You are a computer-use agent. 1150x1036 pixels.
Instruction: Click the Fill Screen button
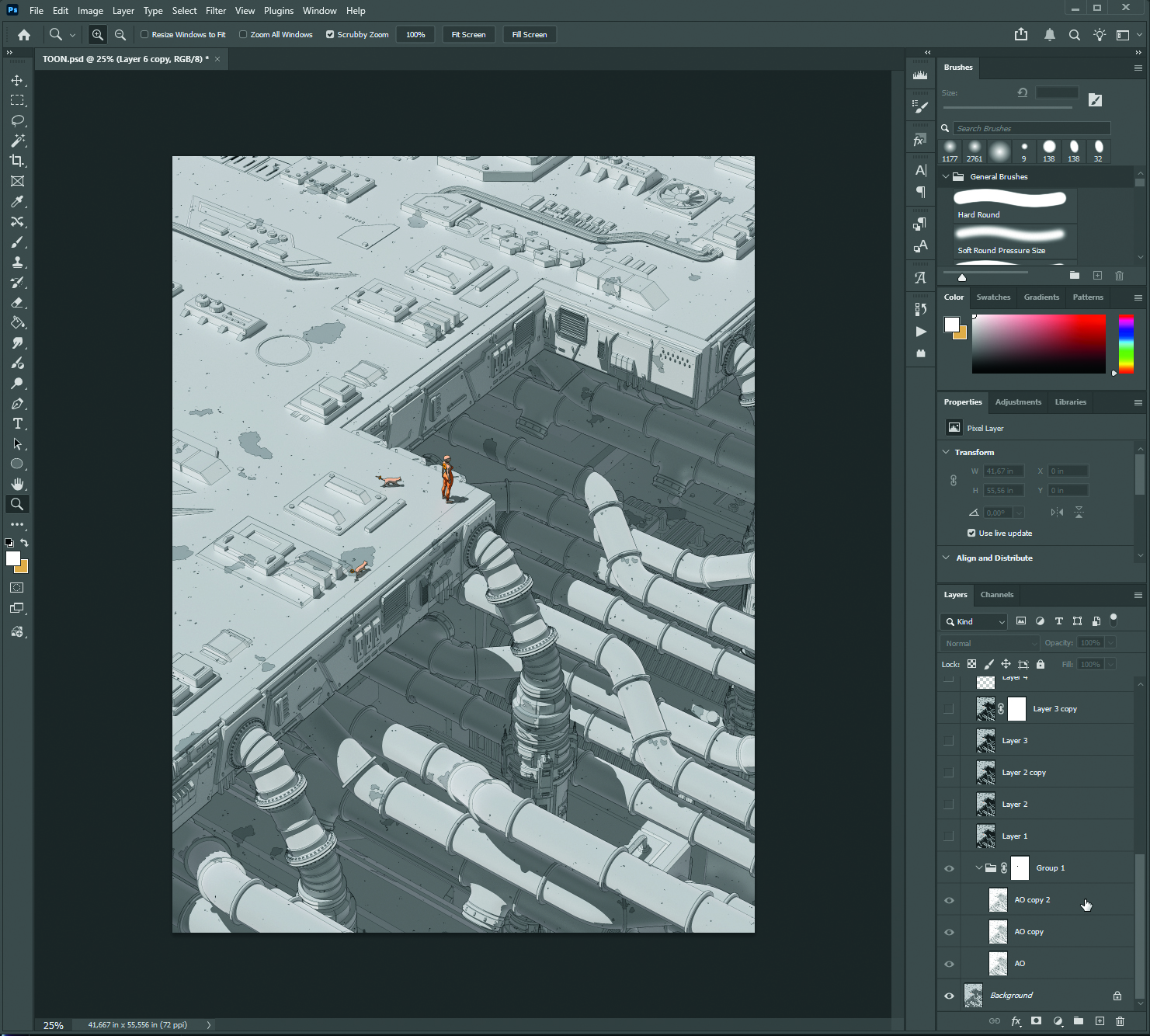coord(530,35)
